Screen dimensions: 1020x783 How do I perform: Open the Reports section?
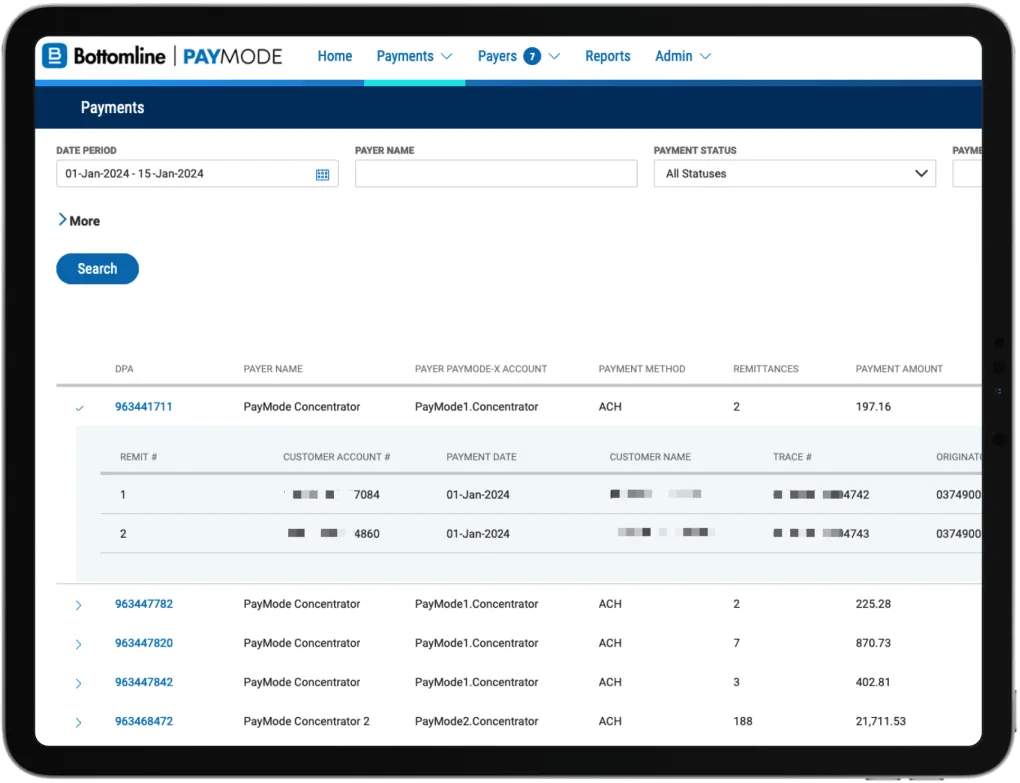pos(607,56)
